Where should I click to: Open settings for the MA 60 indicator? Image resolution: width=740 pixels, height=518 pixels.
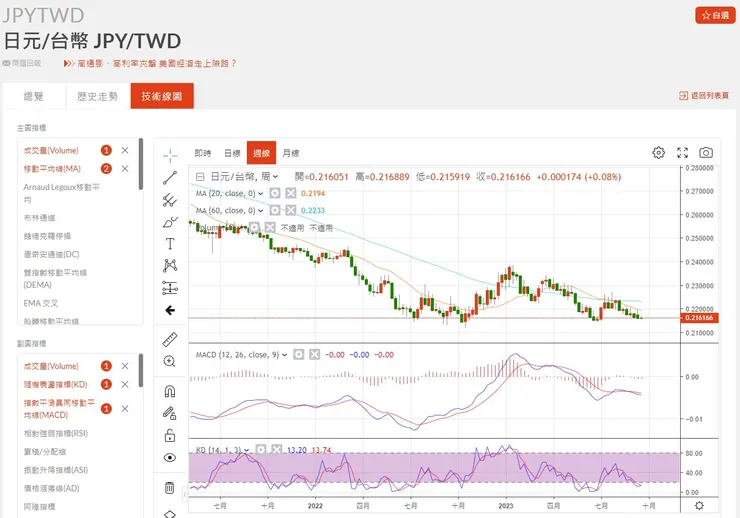coord(275,210)
